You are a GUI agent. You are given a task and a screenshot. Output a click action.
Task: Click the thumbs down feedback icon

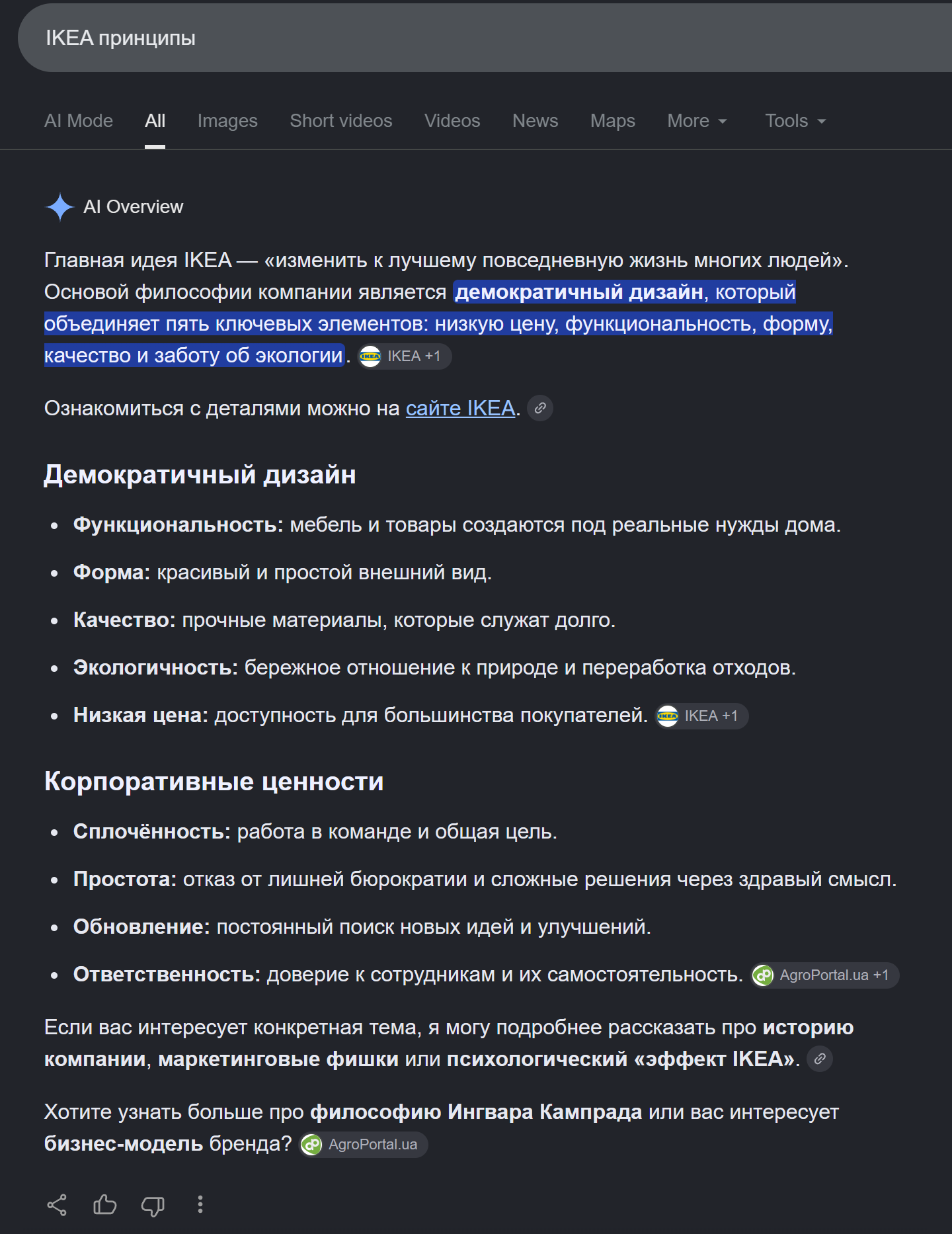[153, 1206]
